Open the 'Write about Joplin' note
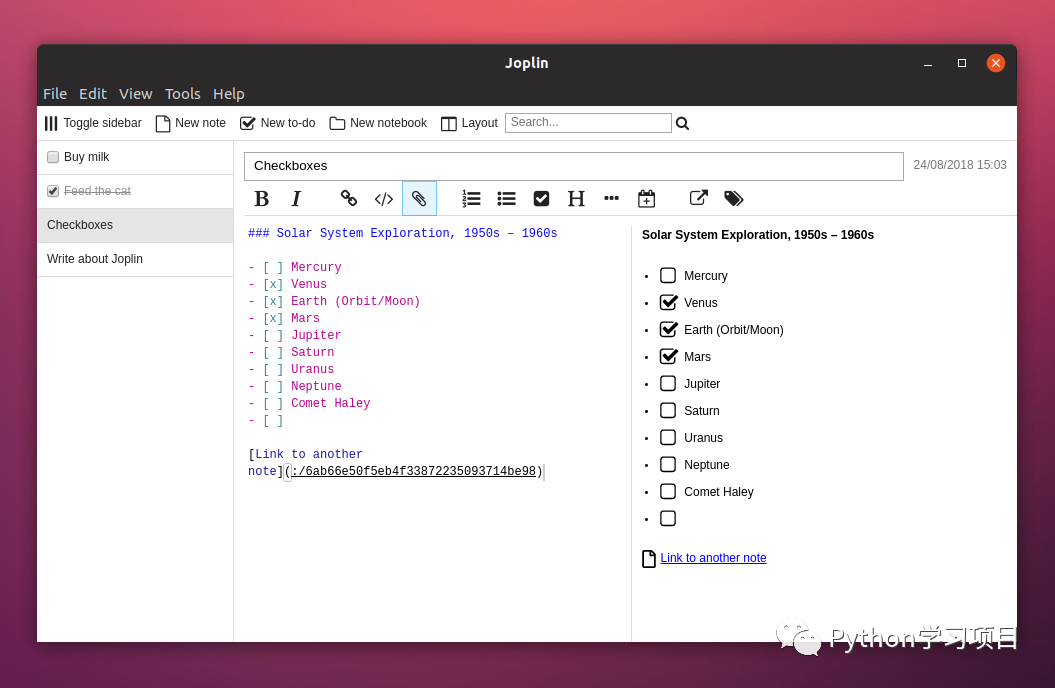Screen dimensions: 1055x688 click(135, 259)
